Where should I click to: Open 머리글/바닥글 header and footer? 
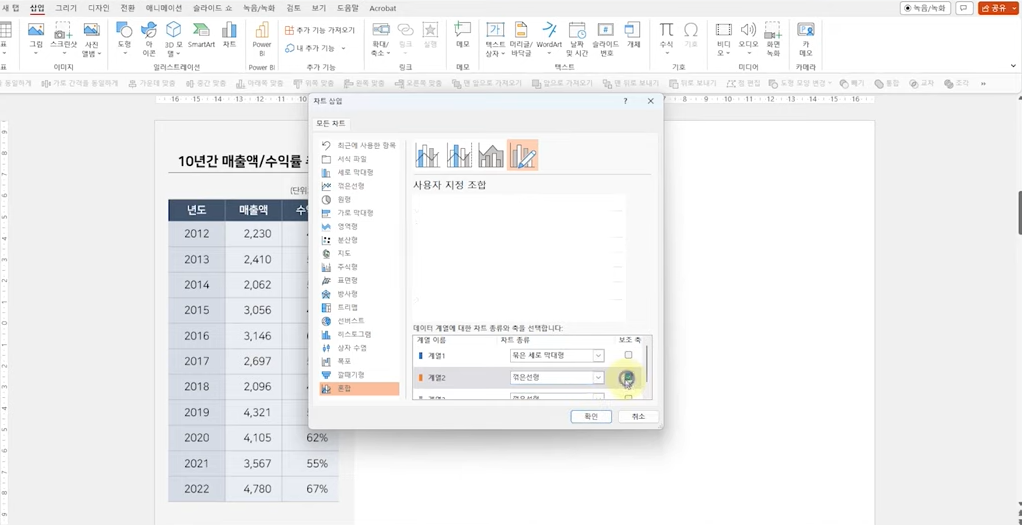(x=521, y=38)
